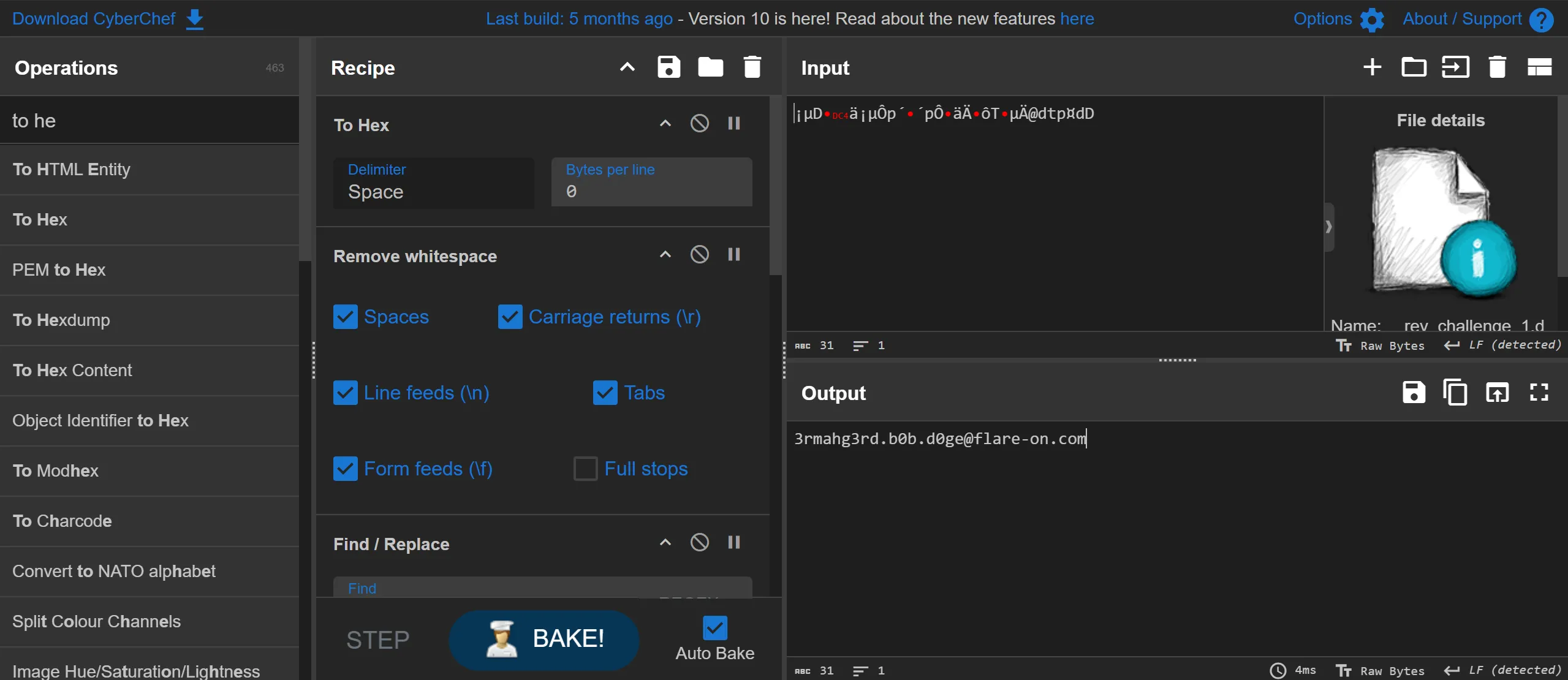Uncheck the Spaces checkbox

coord(346,317)
